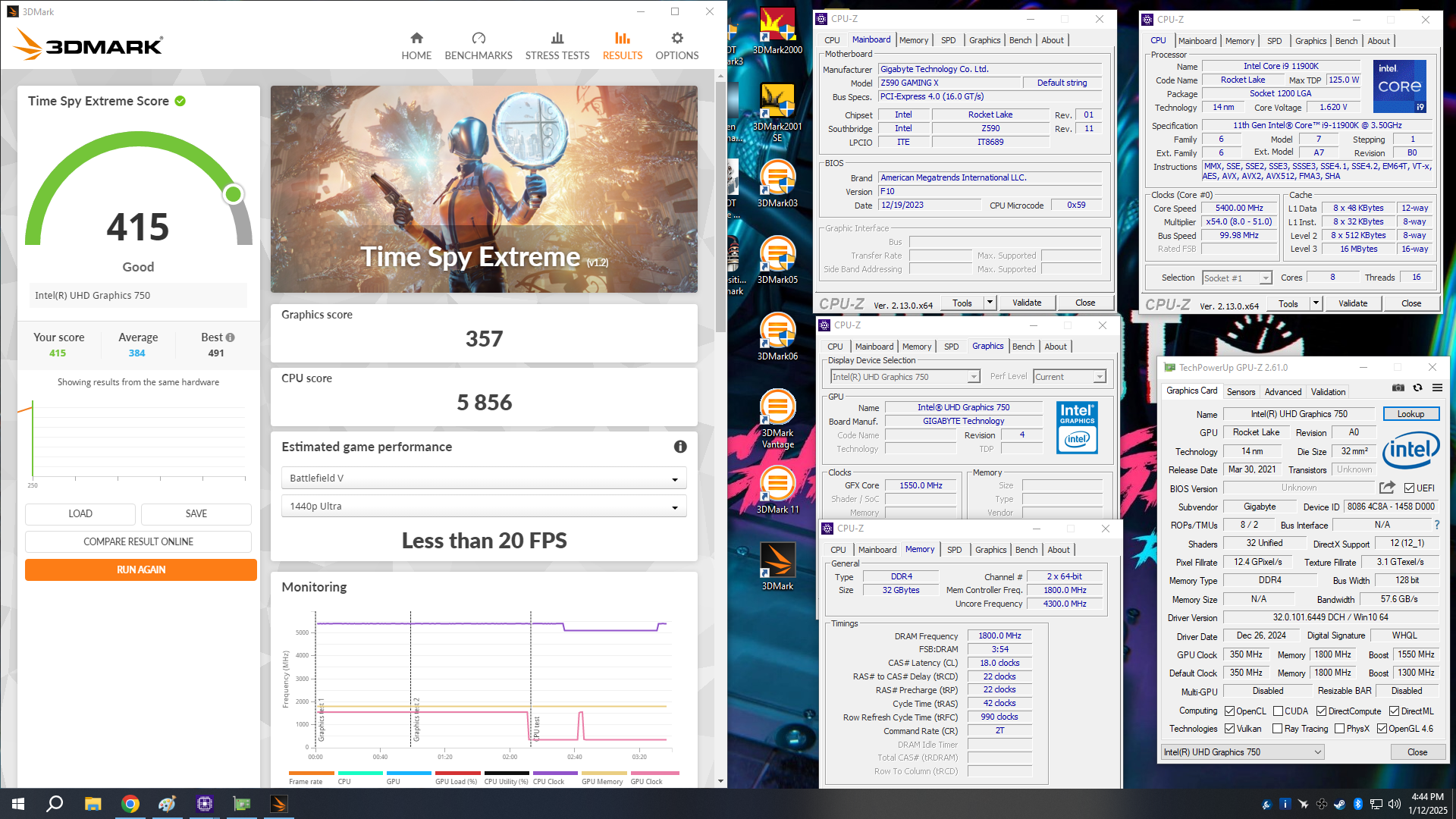The height and width of the screenshot is (819, 1456).
Task: Open Benchmarks in 3DMark navigation
Action: (479, 46)
